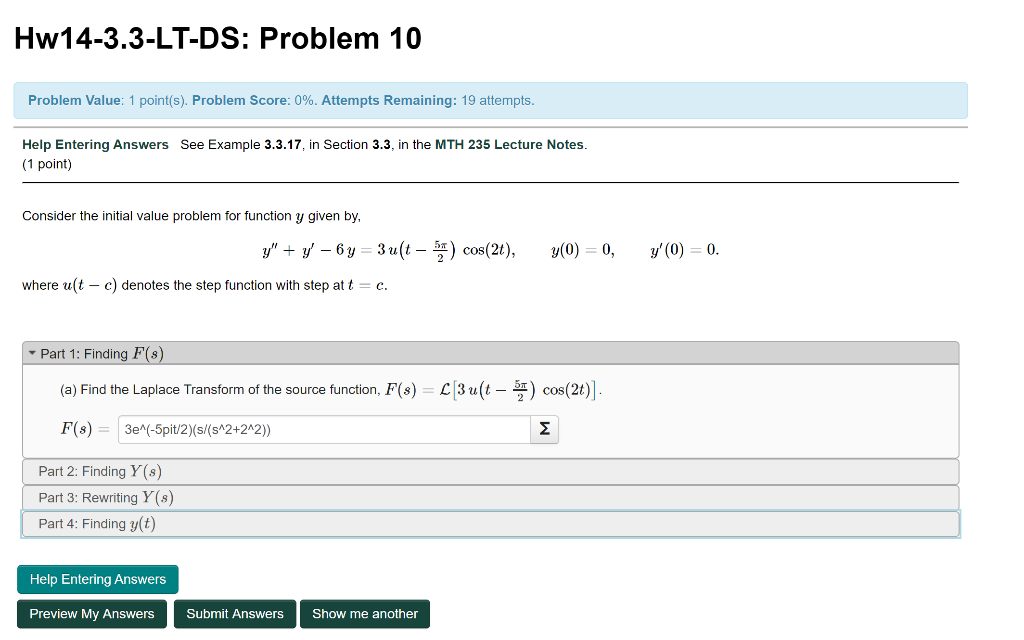Click the Show me another button

pyautogui.click(x=365, y=613)
